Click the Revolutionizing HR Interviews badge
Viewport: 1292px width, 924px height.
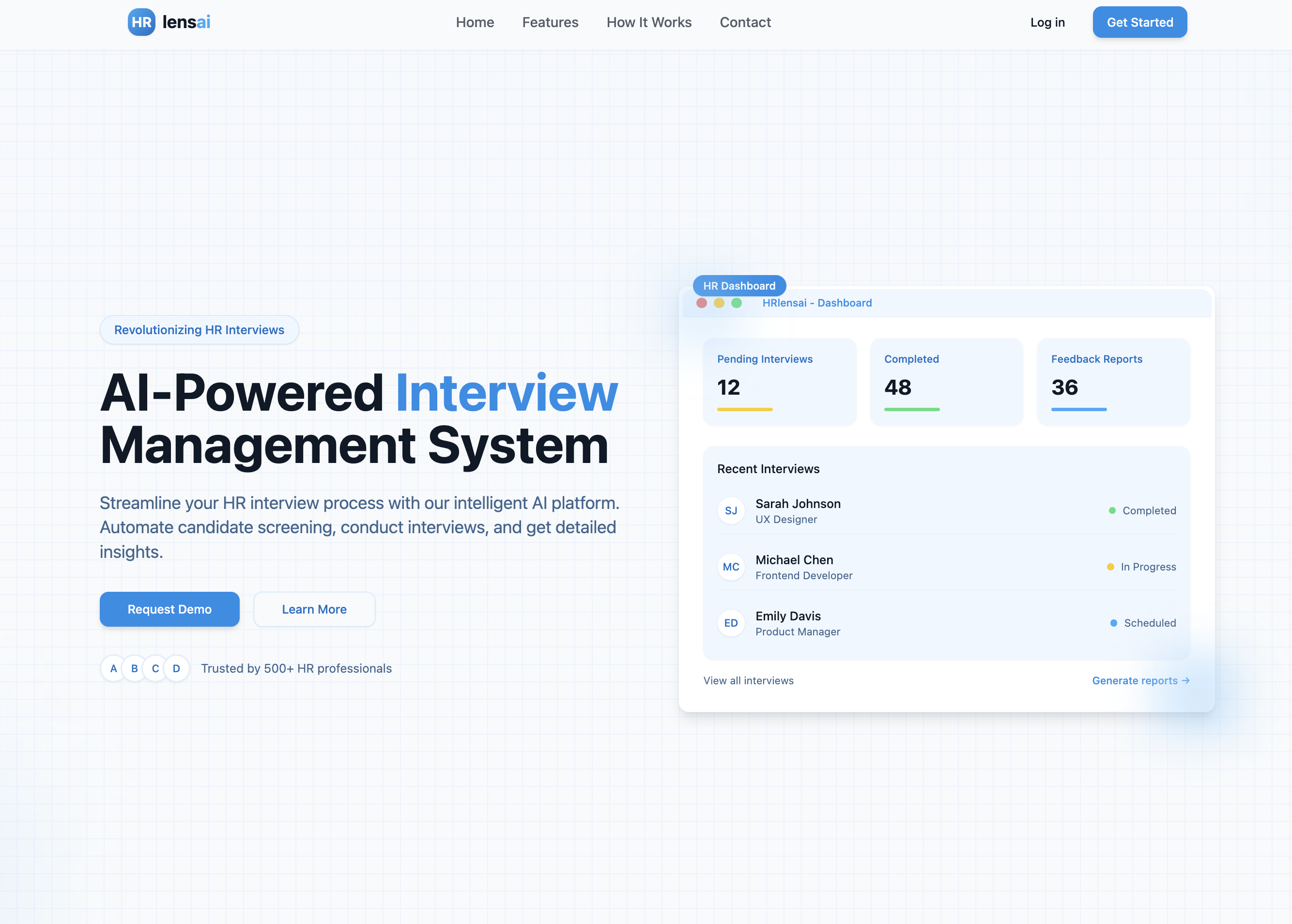(199, 329)
